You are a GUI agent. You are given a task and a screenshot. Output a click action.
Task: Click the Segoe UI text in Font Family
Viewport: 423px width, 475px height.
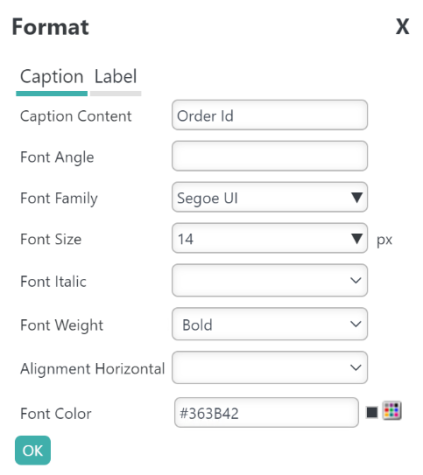(x=207, y=198)
